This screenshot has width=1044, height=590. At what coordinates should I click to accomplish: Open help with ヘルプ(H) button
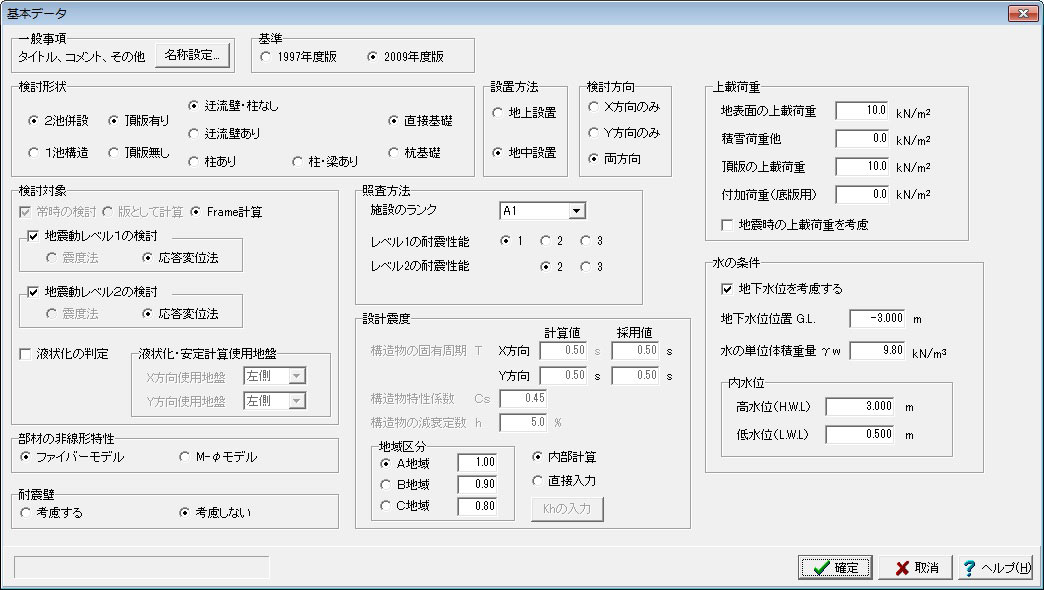pyautogui.click(x=996, y=567)
